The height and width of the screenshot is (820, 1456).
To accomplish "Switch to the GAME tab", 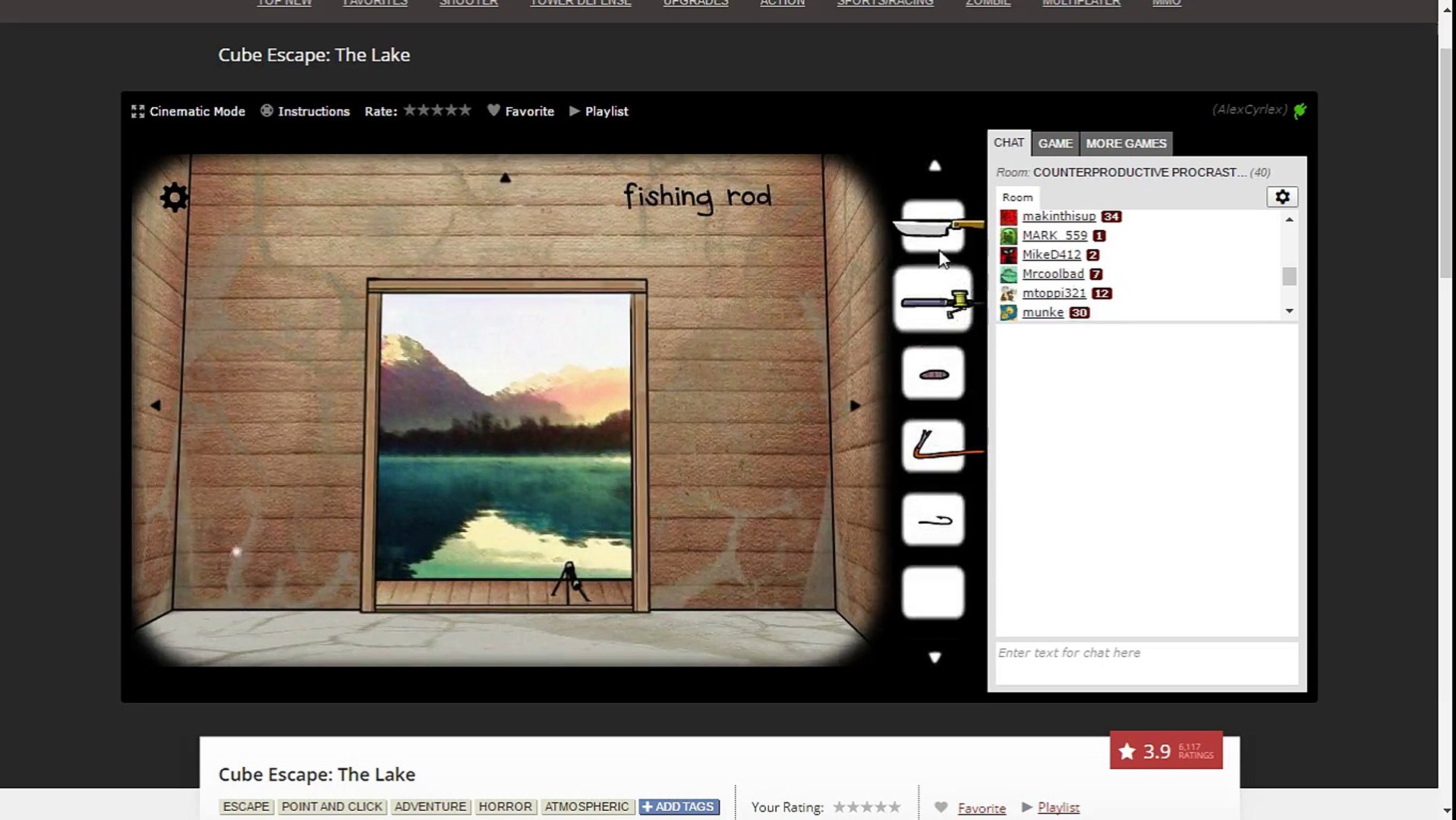I will point(1055,143).
